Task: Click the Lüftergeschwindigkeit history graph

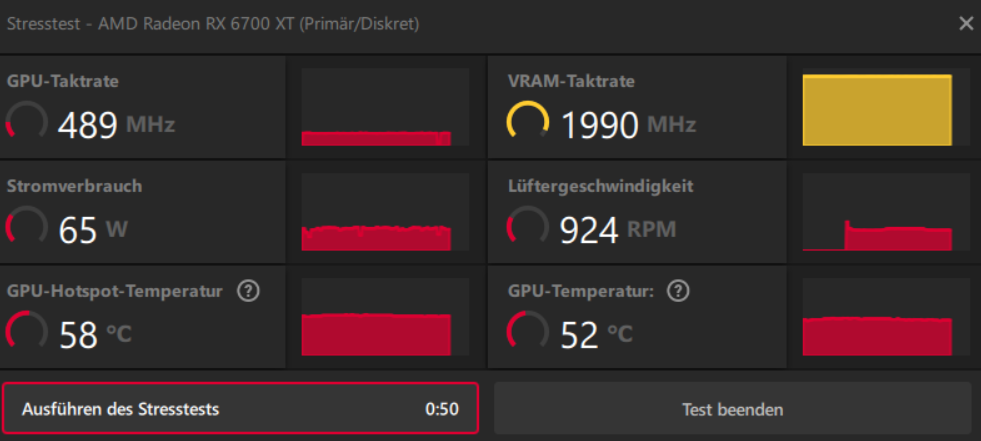Action: [x=887, y=212]
